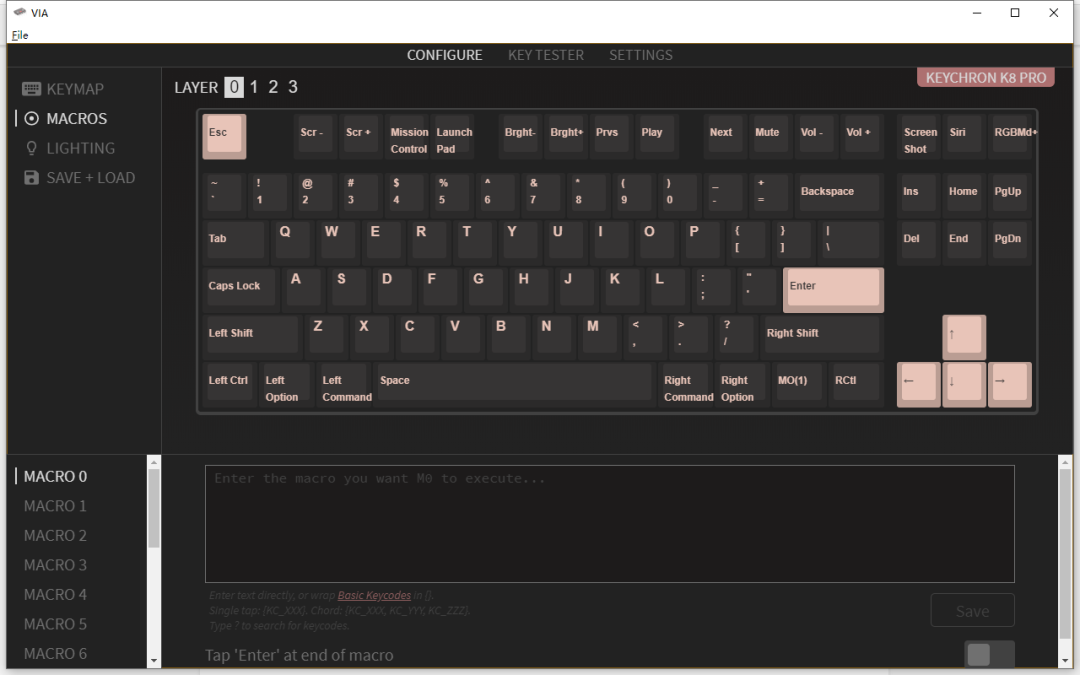Click the Keychron K8 Pro device badge

(986, 78)
